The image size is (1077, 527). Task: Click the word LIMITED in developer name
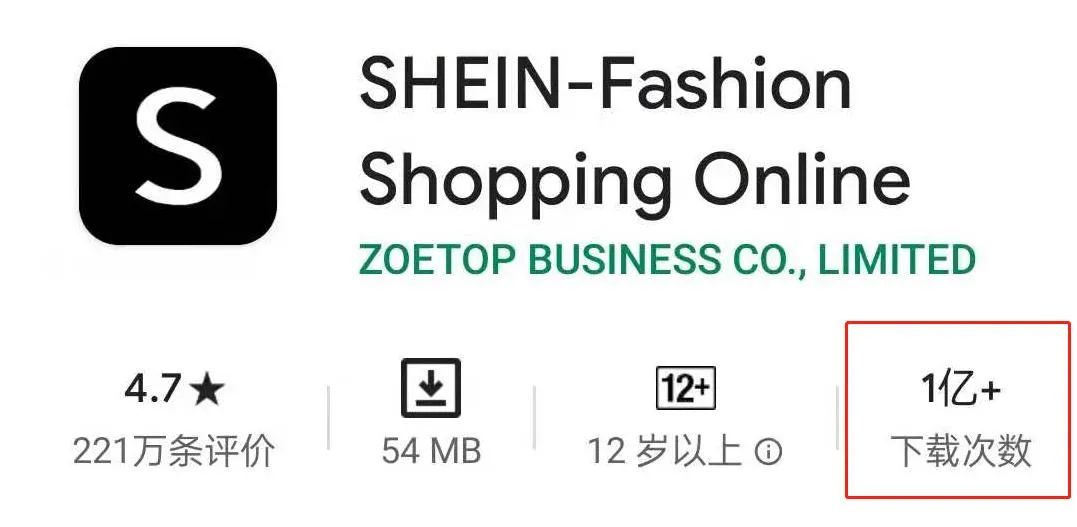pos(896,259)
